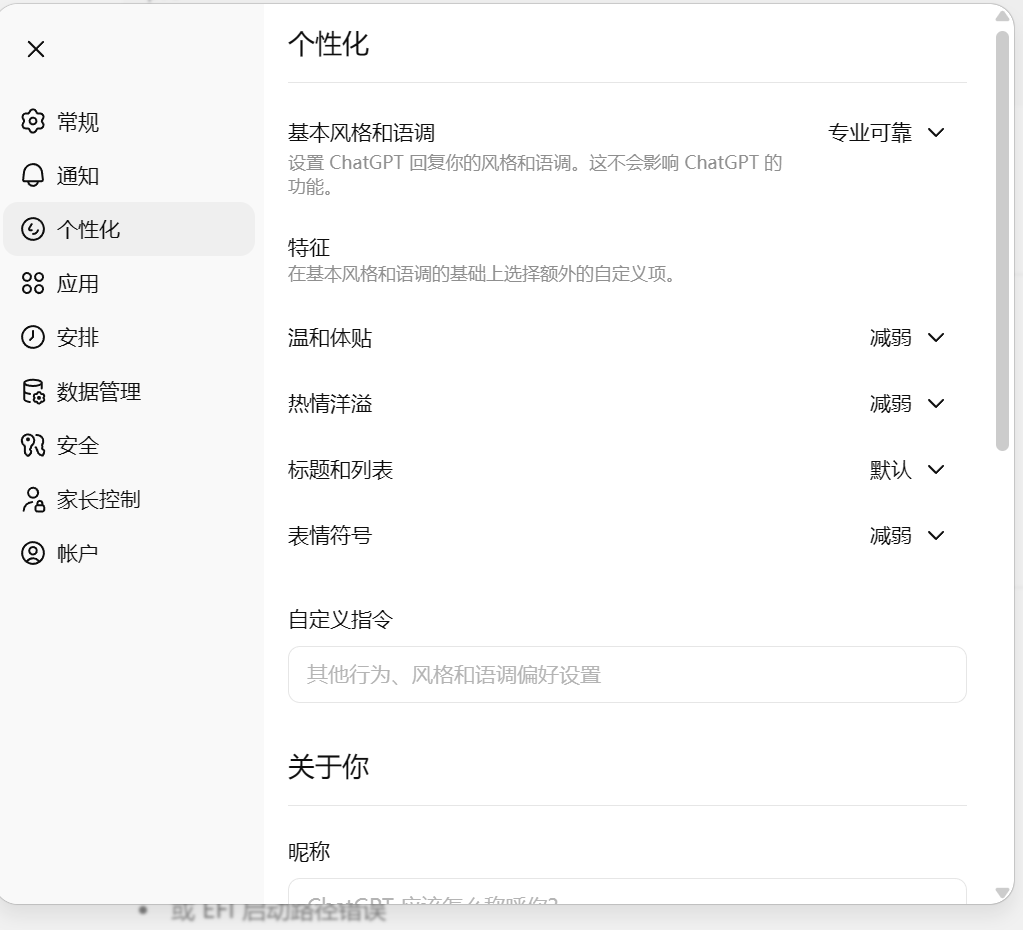Click the gear icon beside 常规
Image resolution: width=1023 pixels, height=930 pixels.
33,121
